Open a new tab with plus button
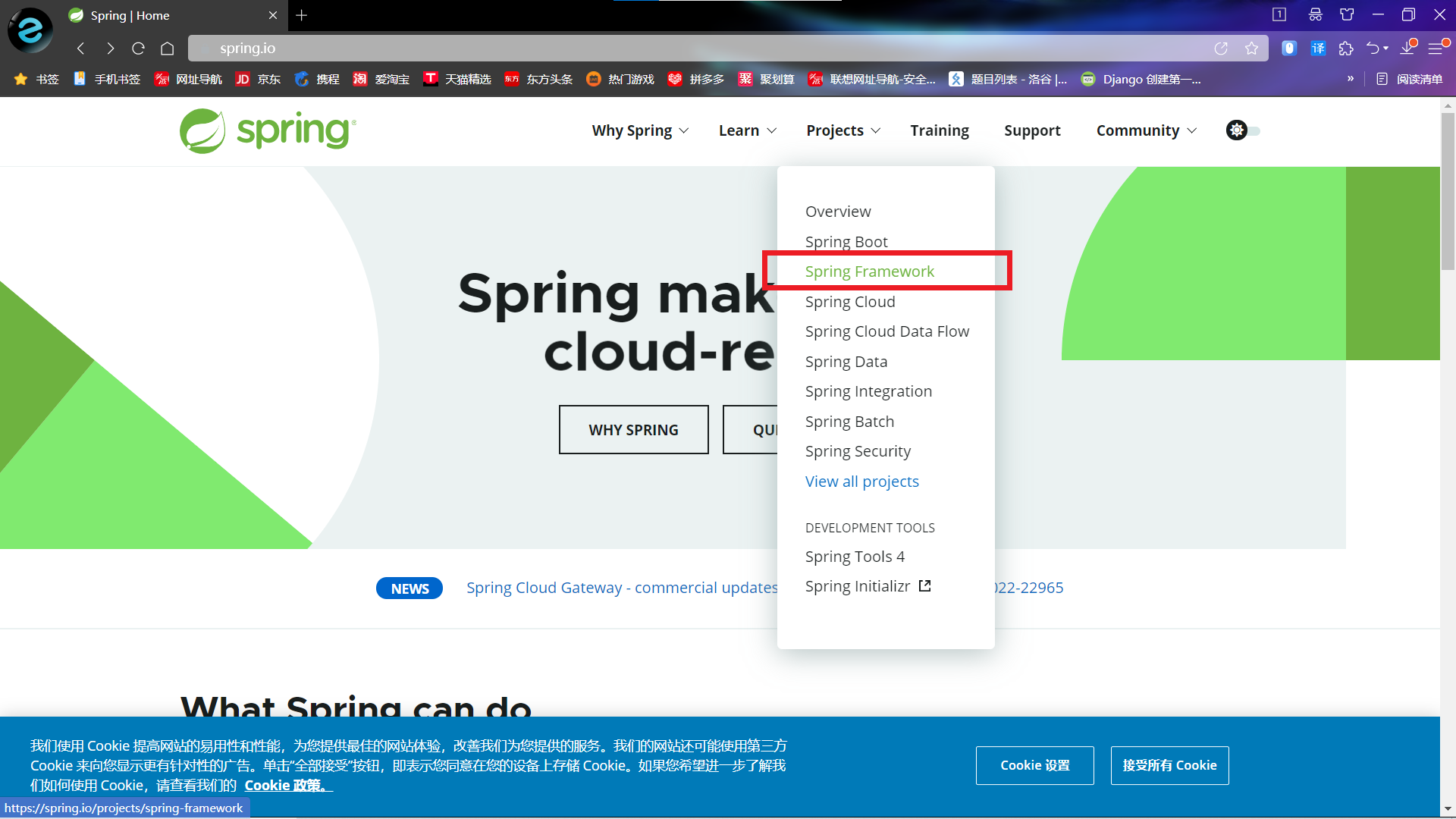Image resolution: width=1456 pixels, height=819 pixels. coord(302,15)
